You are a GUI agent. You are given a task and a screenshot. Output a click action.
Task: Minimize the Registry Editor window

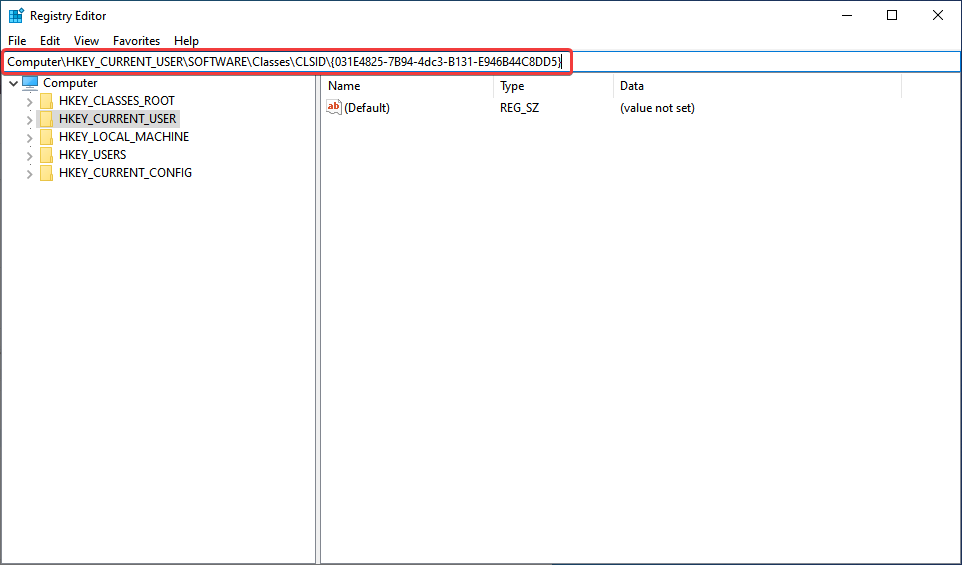847,15
